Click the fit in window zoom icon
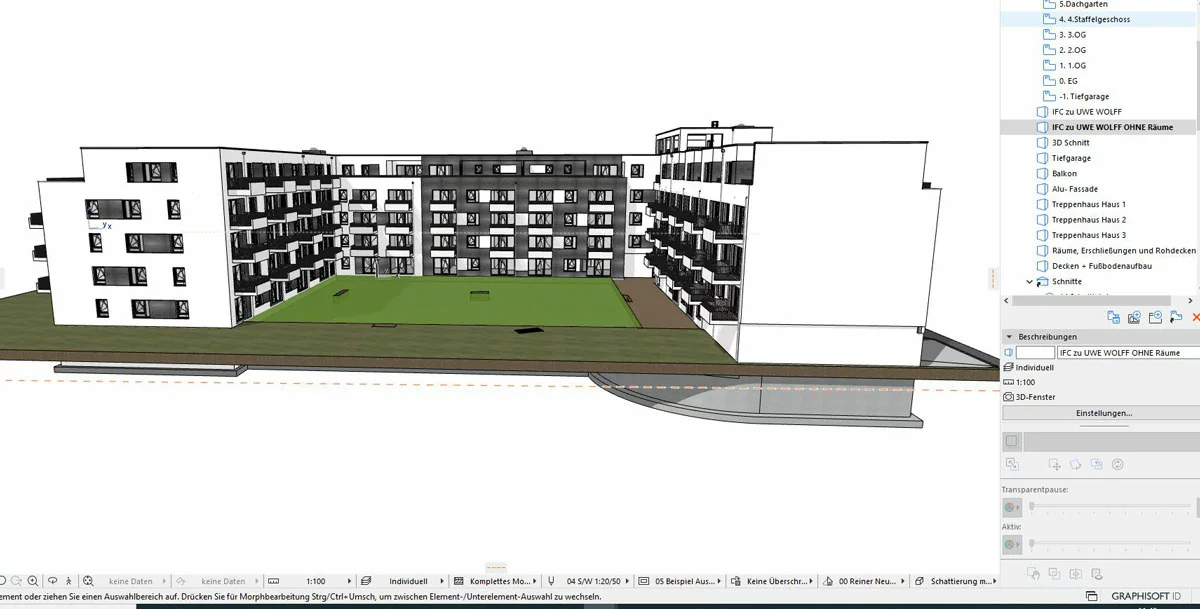The height and width of the screenshot is (609, 1200). (x=89, y=581)
